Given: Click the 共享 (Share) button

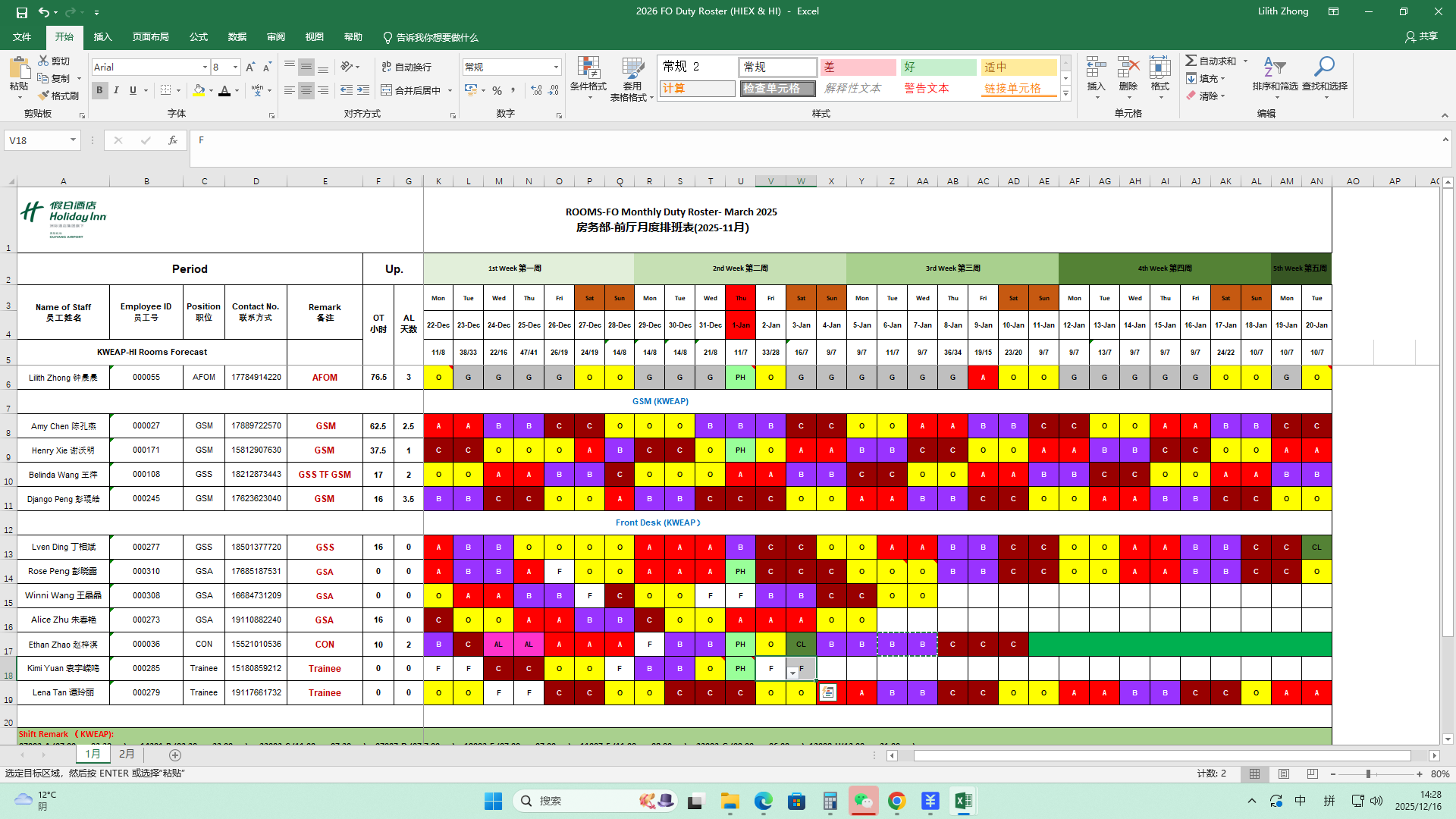Looking at the screenshot, I should 1421,36.
